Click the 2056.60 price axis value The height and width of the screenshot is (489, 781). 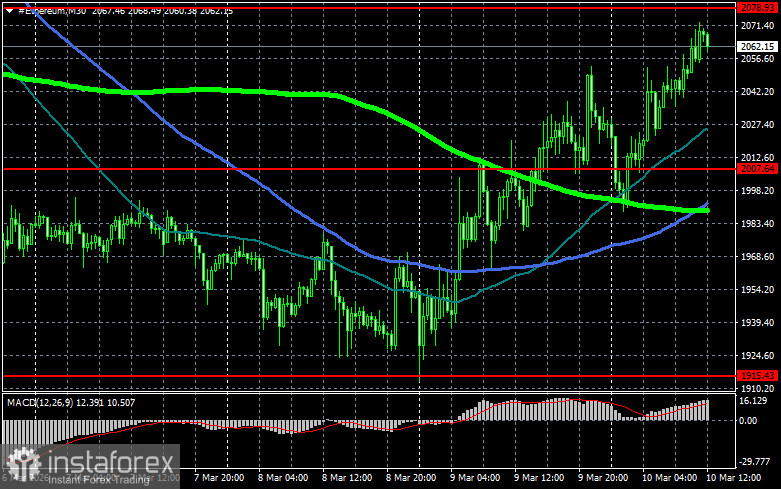click(758, 59)
